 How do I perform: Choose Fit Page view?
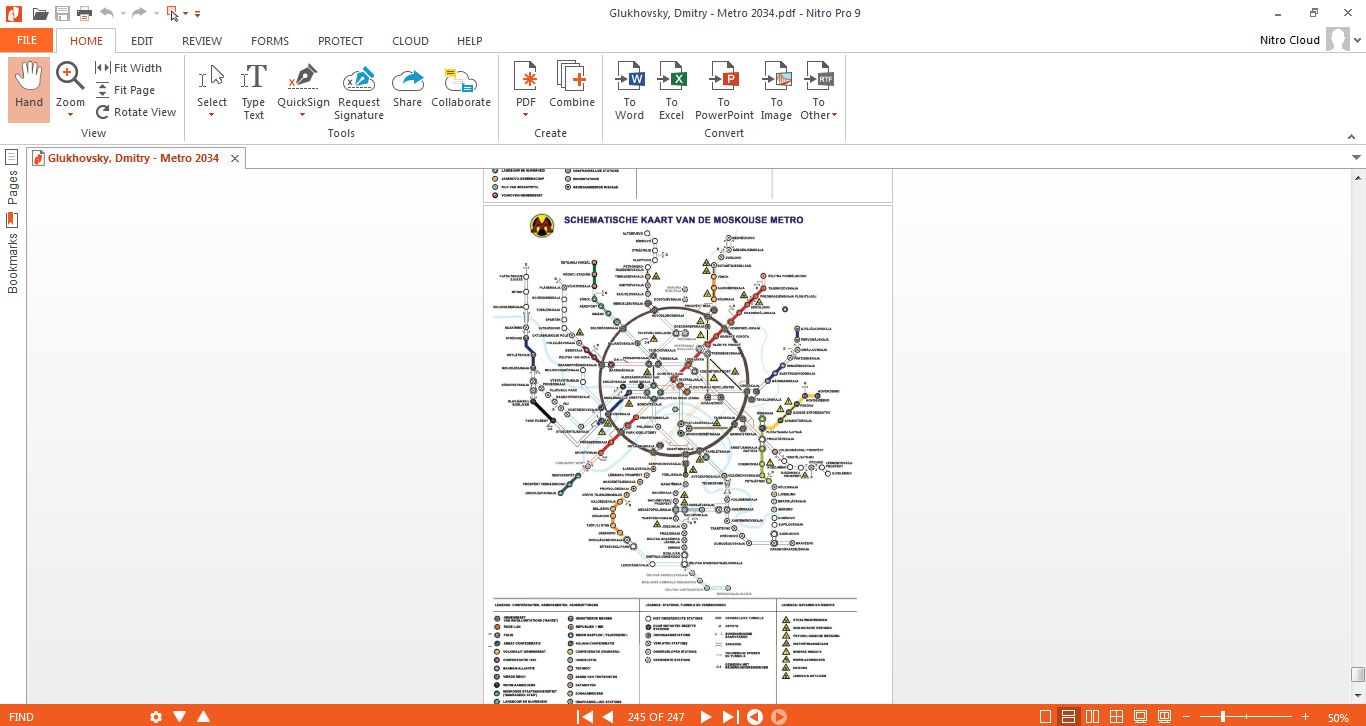[x=126, y=90]
